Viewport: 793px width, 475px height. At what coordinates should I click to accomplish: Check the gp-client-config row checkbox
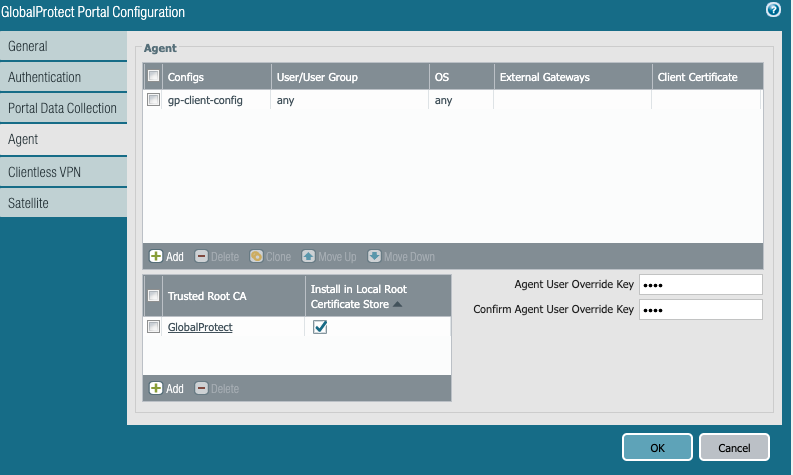[153, 99]
